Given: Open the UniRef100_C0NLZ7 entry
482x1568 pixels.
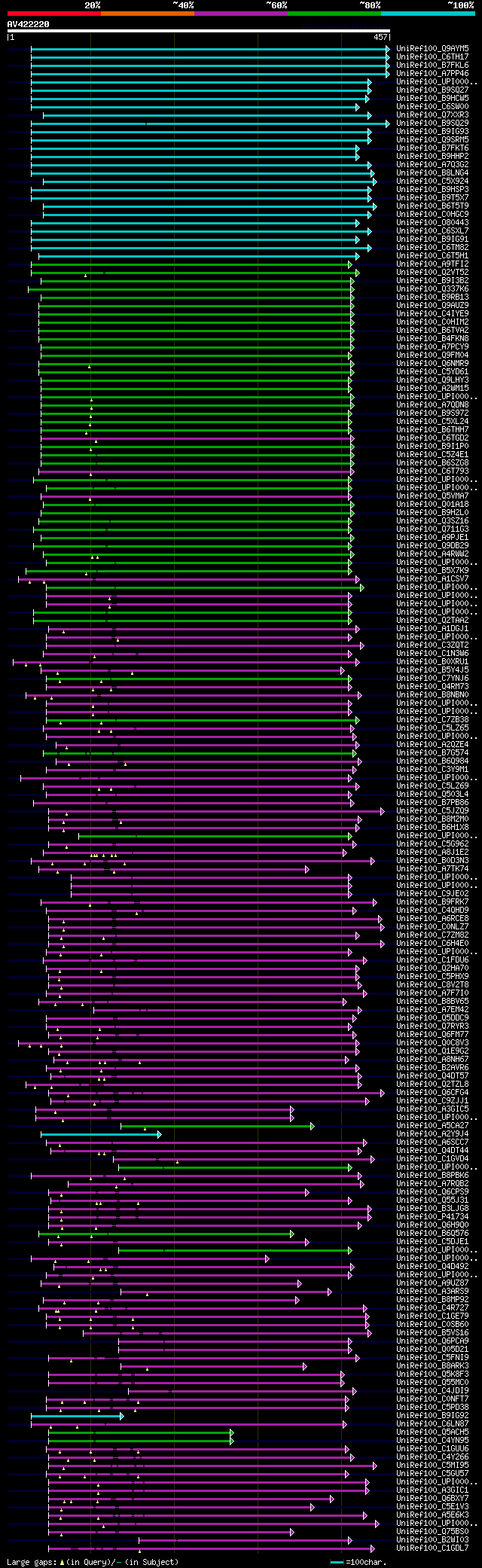Looking at the screenshot, I should coord(432,926).
